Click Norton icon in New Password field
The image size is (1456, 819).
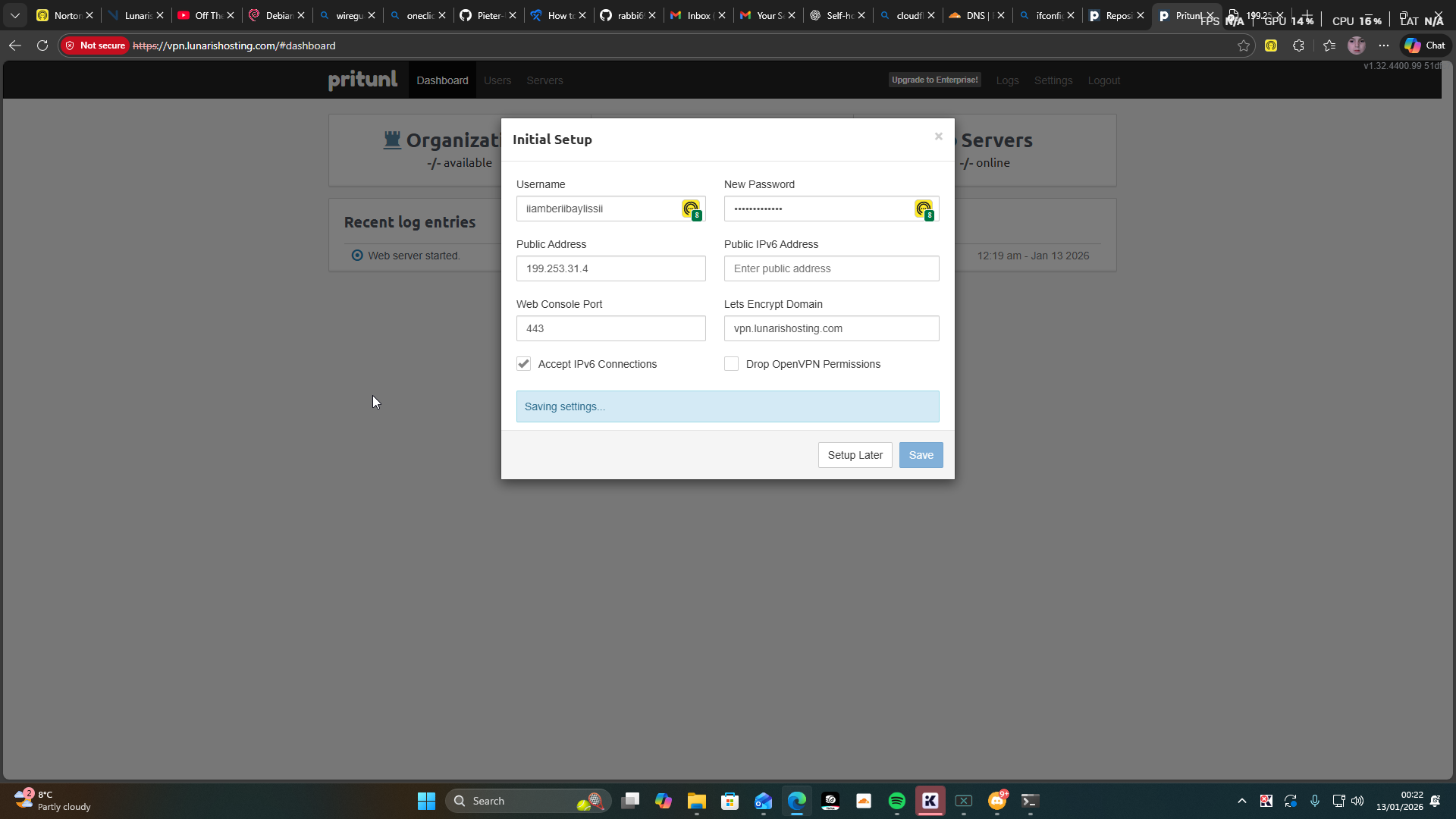coord(923,209)
